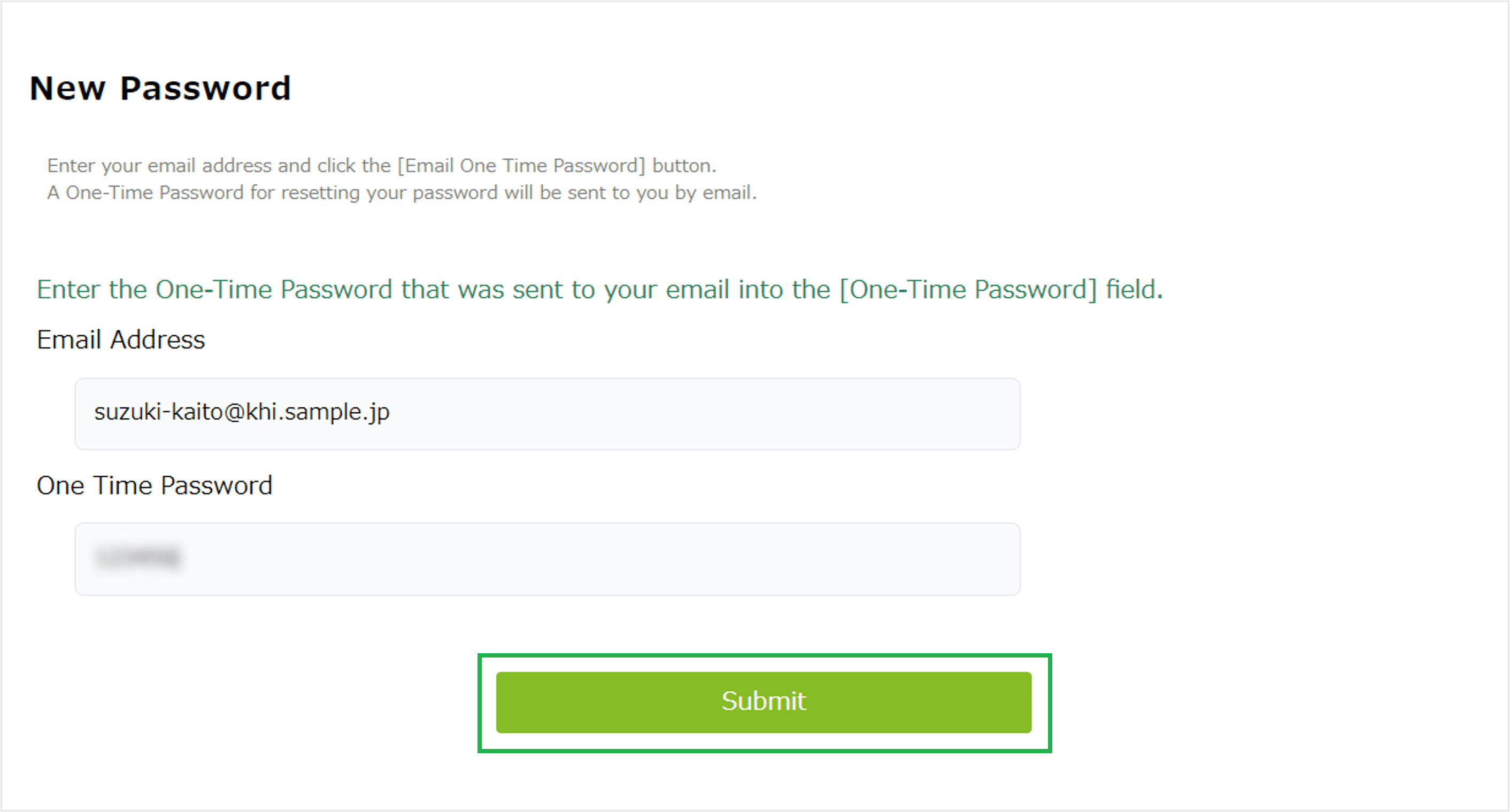Click the suzuki-kaito@khi.sample.jp email text
Image resolution: width=1510 pixels, height=812 pixels.
(242, 412)
